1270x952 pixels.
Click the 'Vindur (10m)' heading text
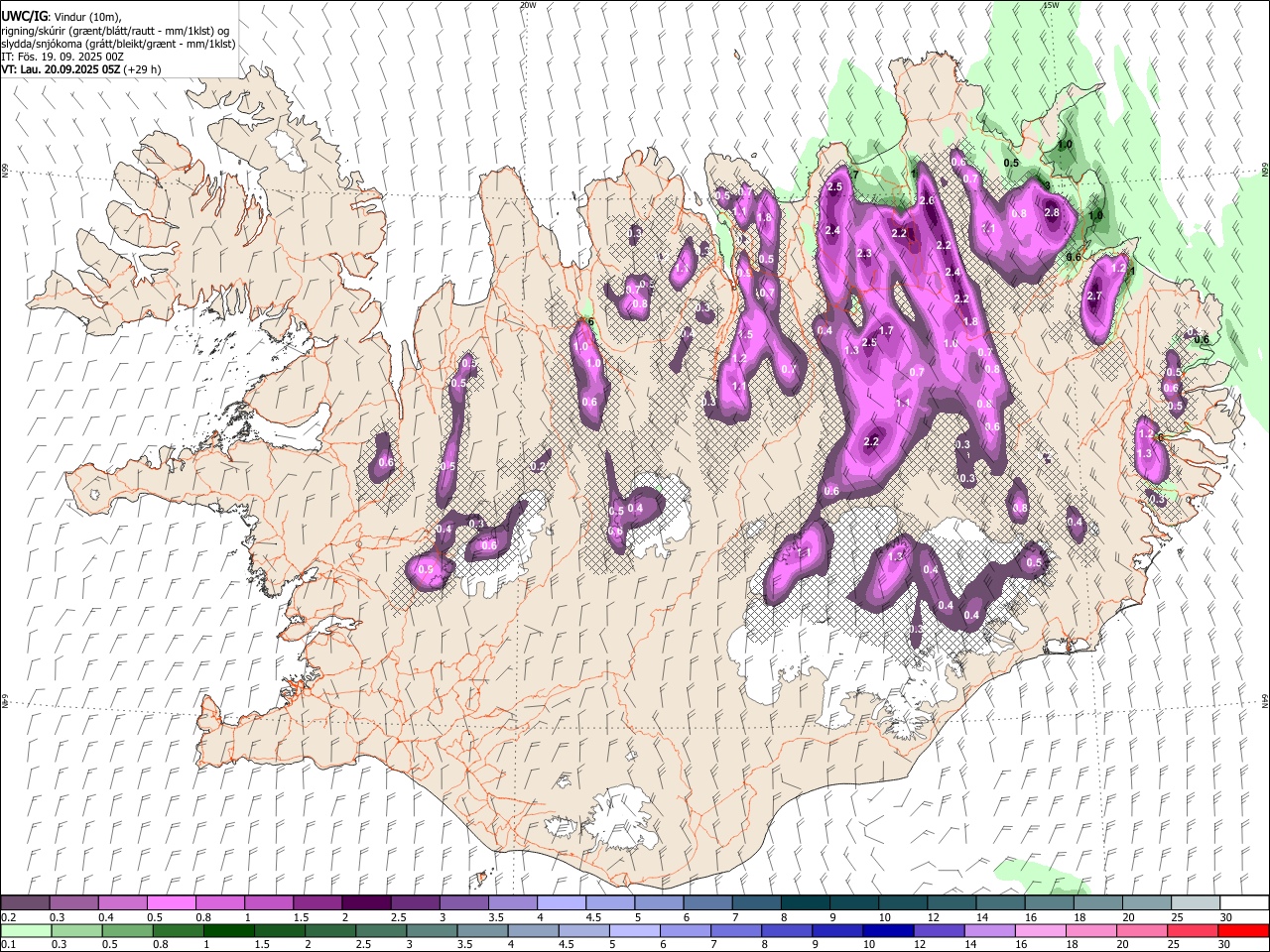tap(87, 17)
